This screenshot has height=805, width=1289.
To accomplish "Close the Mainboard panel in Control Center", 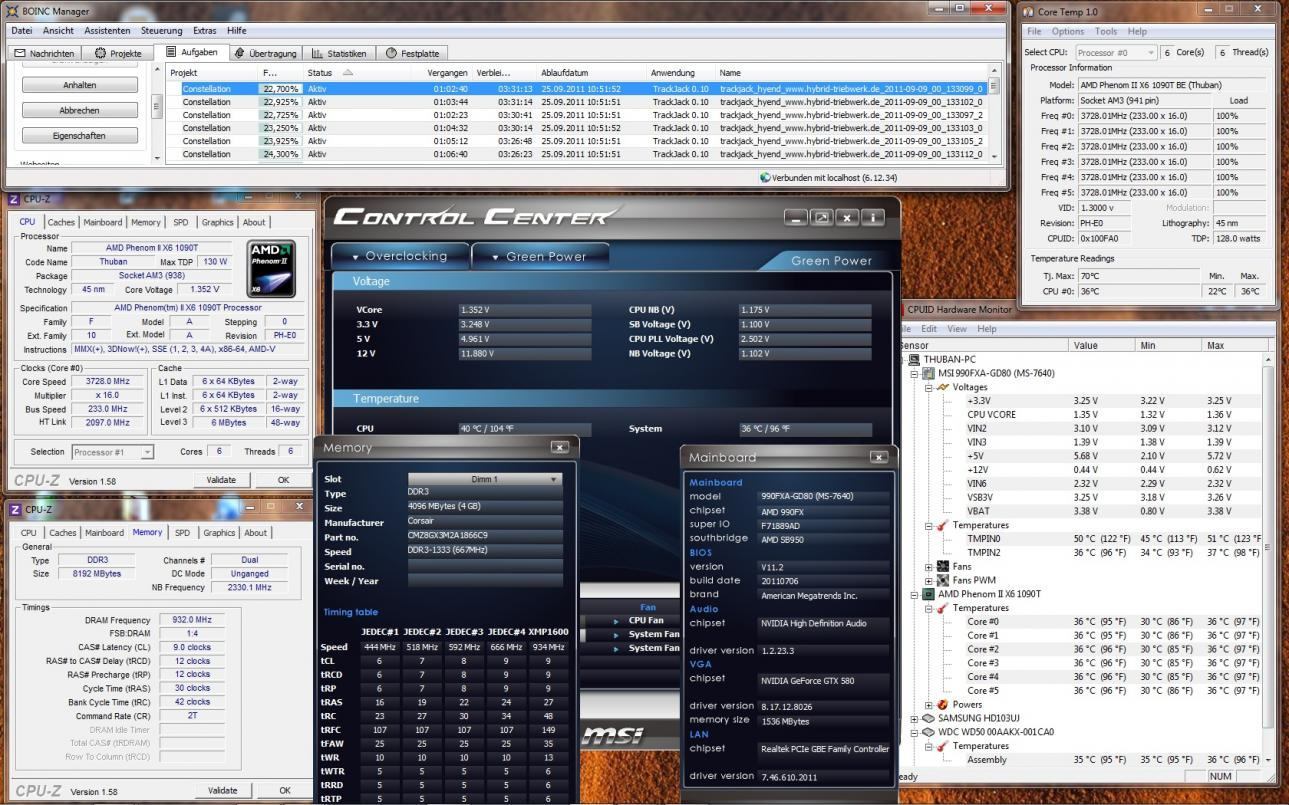I will 878,457.
